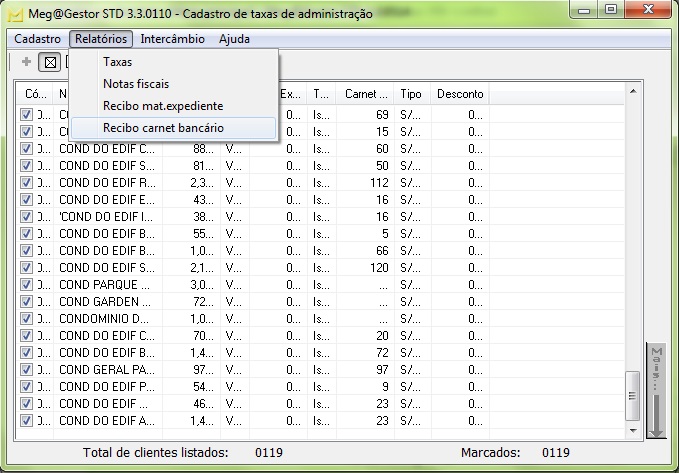The width and height of the screenshot is (679, 473).
Task: Click the vertical scrollbar thumb
Action: pos(633,395)
